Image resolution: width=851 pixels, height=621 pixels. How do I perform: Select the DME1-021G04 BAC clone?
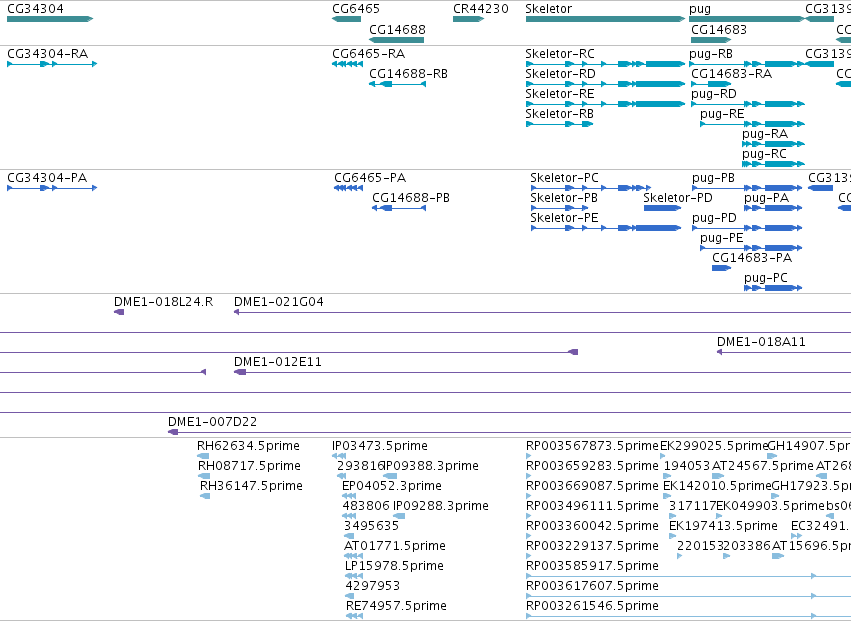tap(542, 312)
